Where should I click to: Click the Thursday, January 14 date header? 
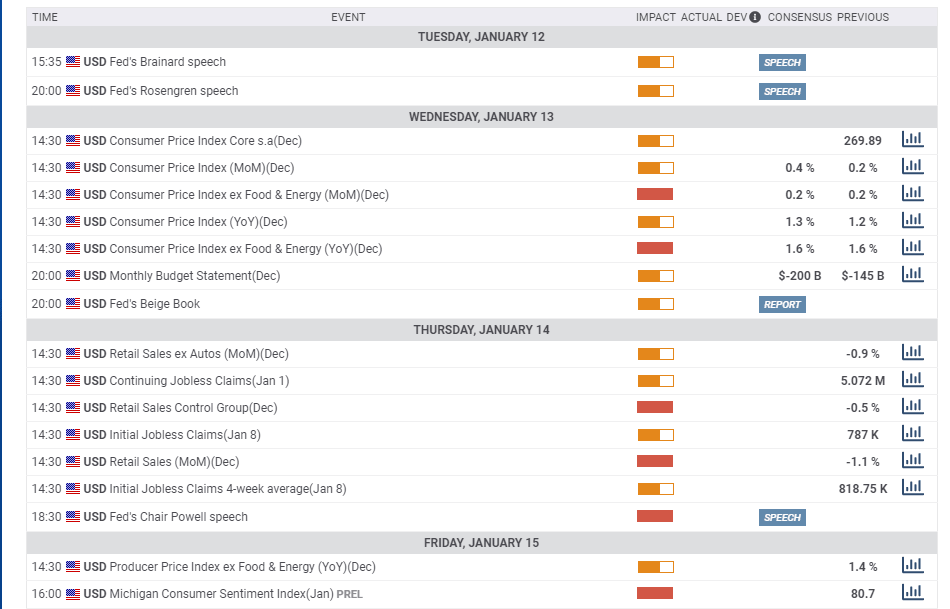point(481,330)
